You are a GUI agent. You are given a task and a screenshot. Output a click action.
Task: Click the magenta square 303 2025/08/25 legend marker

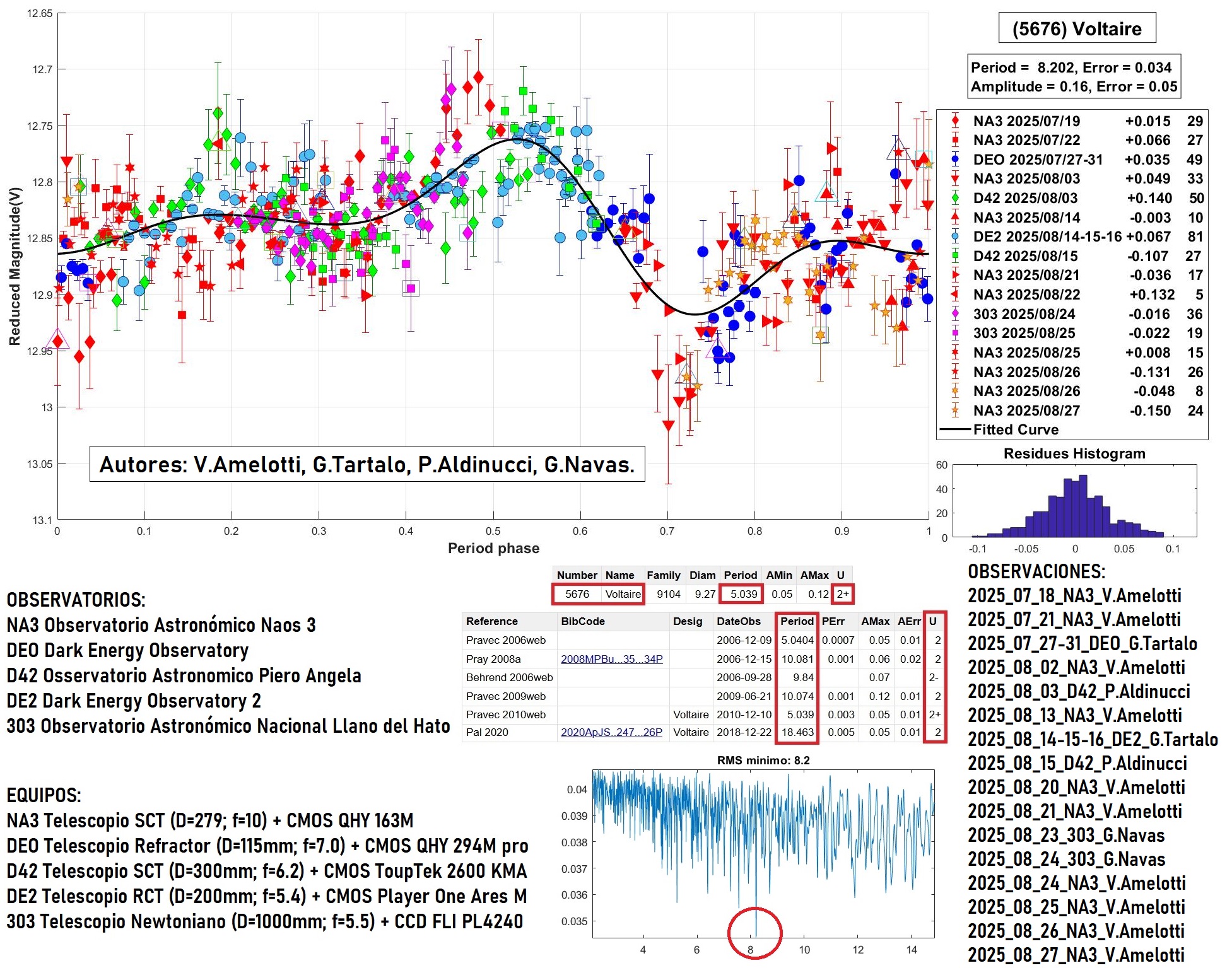(x=955, y=333)
